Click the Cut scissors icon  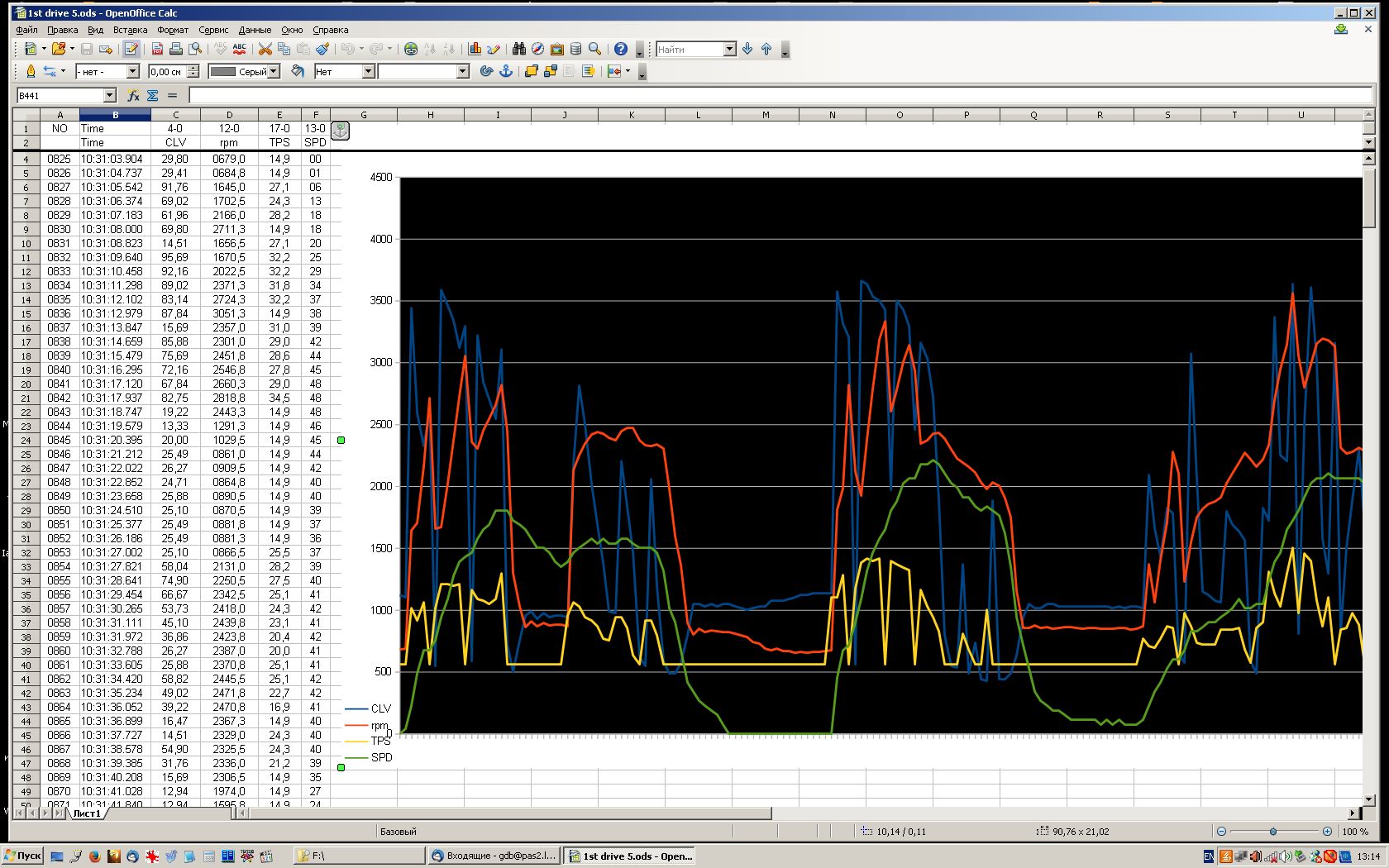pos(265,50)
